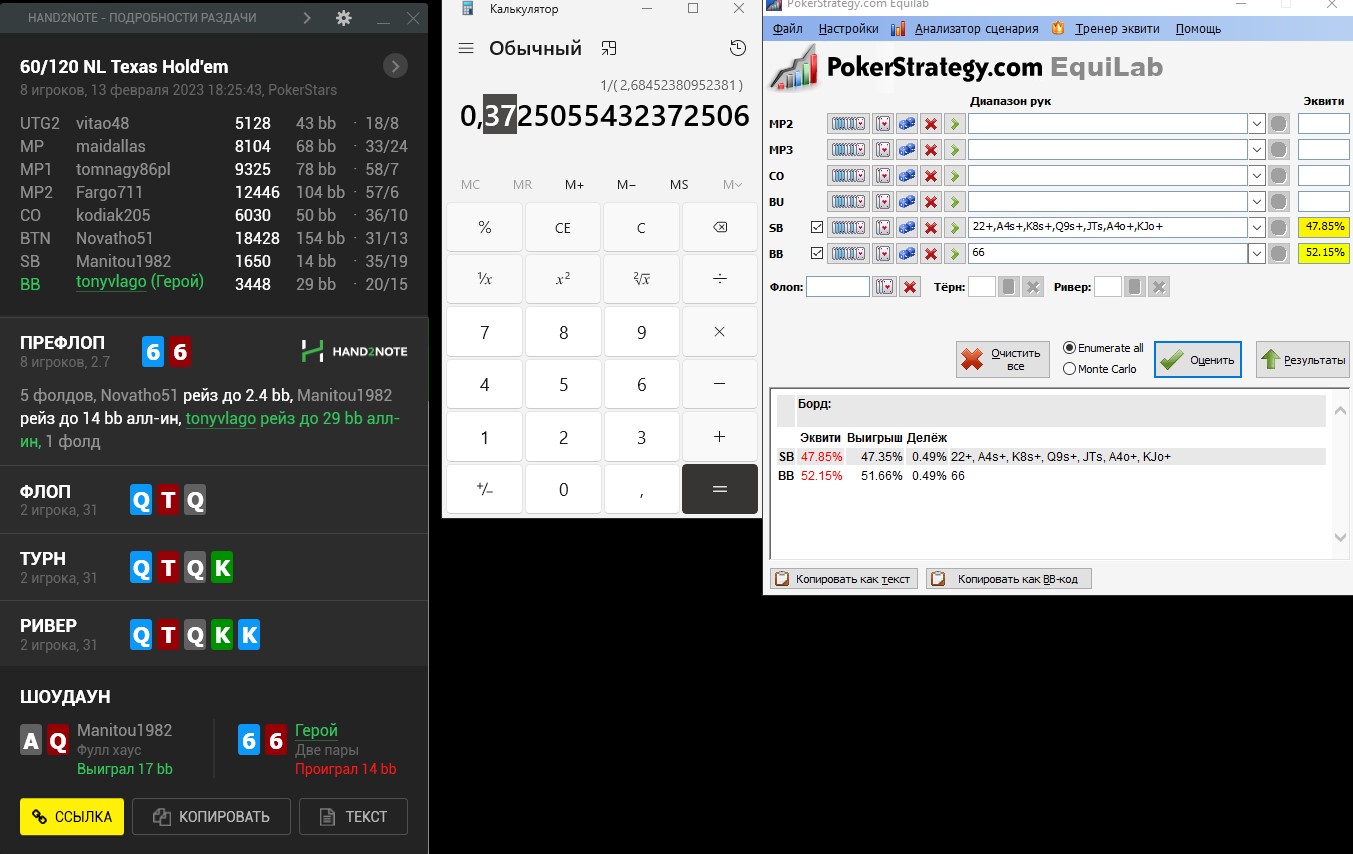Uncheck the SB player checkbox
The height and width of the screenshot is (854, 1353).
[817, 227]
